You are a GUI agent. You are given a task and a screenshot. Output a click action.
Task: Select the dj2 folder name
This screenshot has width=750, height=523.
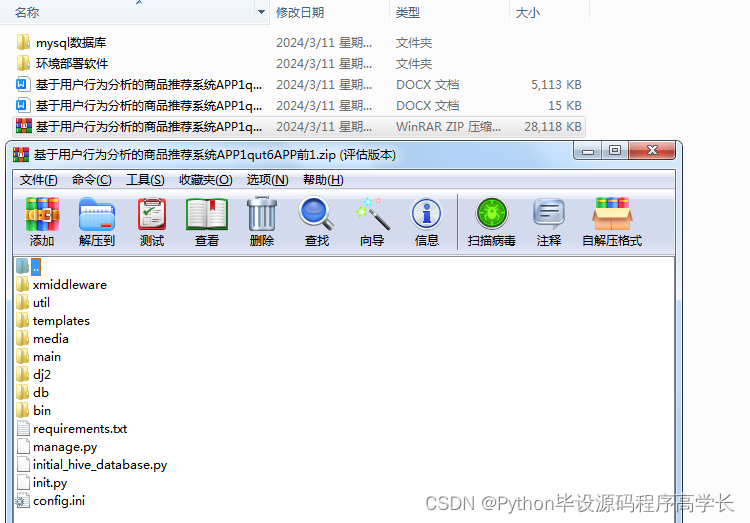tap(42, 375)
